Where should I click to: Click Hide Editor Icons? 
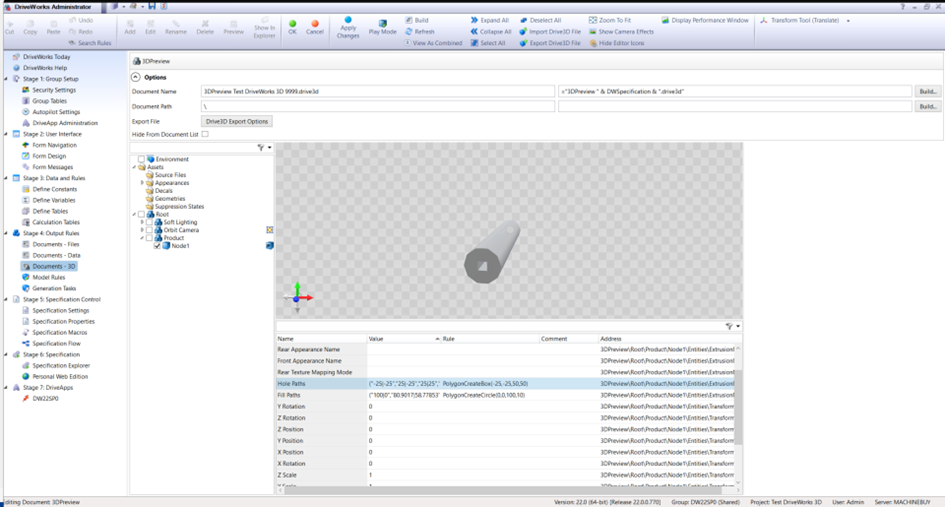pos(617,43)
